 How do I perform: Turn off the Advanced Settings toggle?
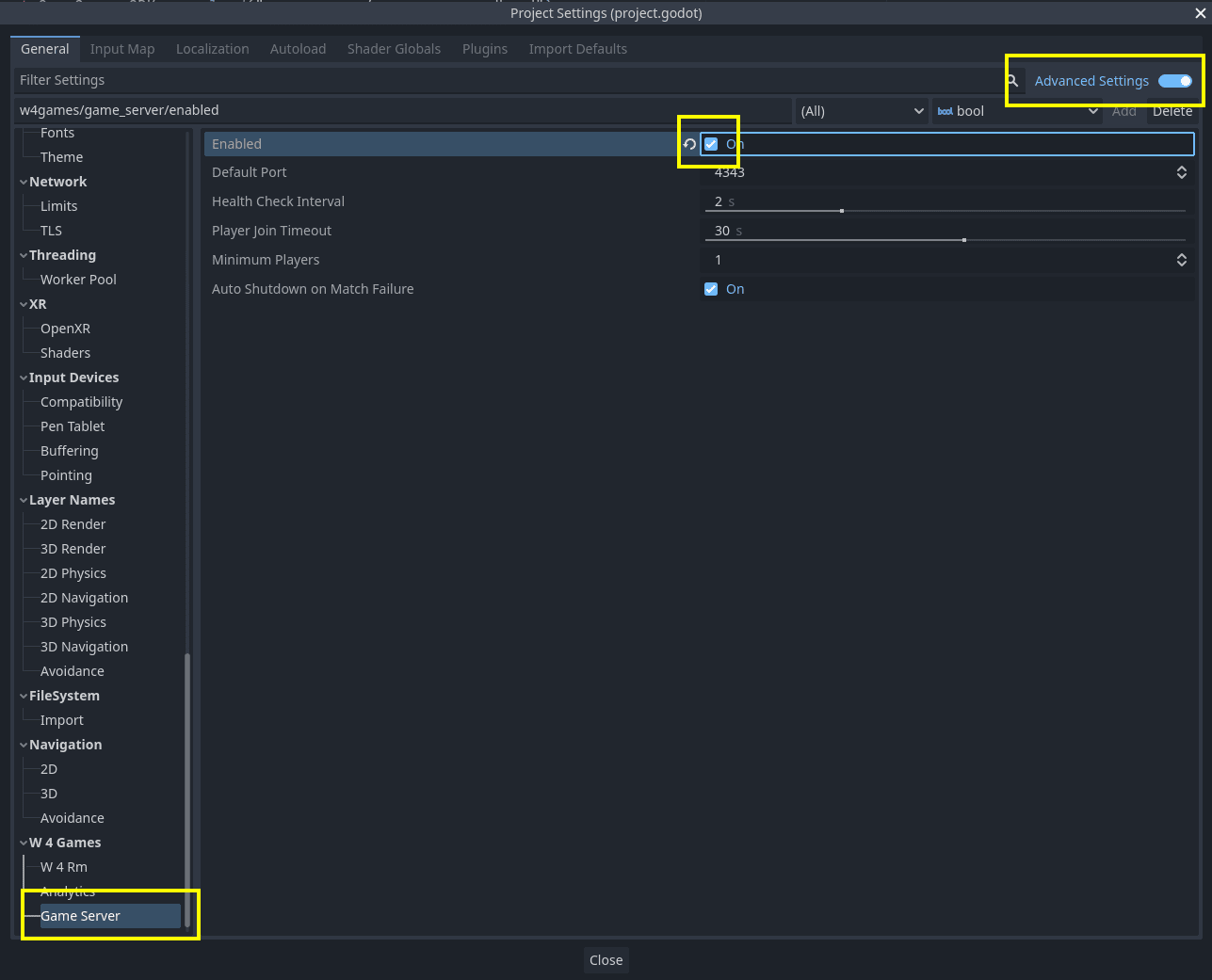pos(1174,81)
